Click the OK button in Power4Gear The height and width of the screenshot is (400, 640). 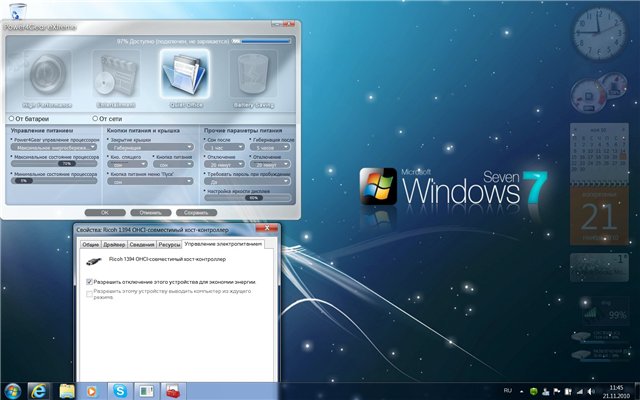coord(105,213)
